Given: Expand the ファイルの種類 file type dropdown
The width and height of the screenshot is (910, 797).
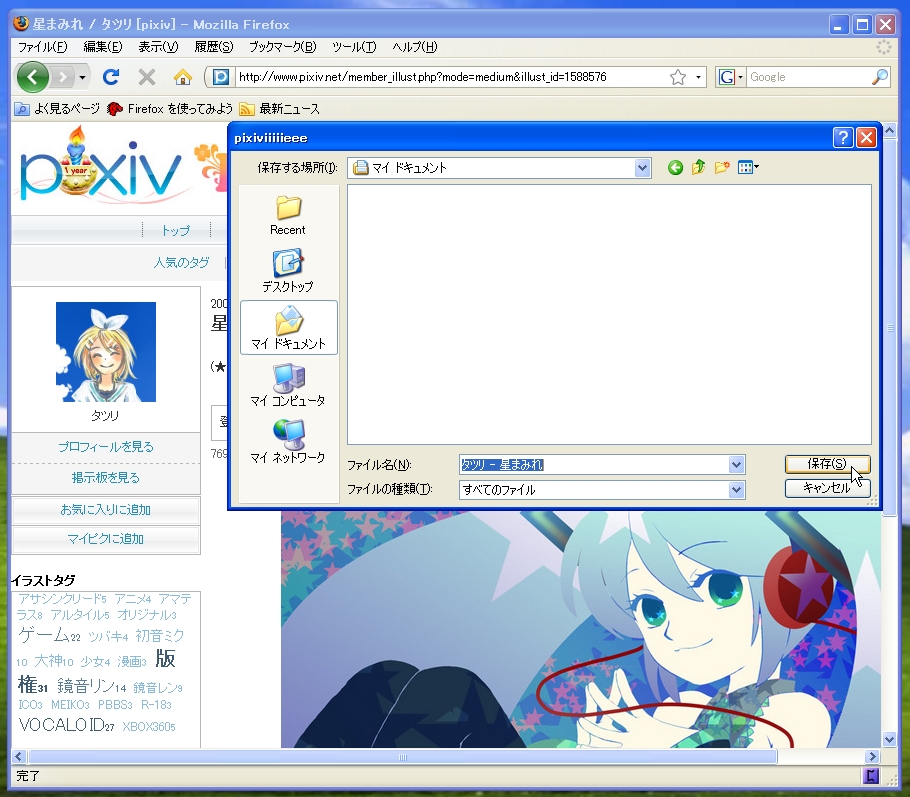Looking at the screenshot, I should [x=736, y=489].
